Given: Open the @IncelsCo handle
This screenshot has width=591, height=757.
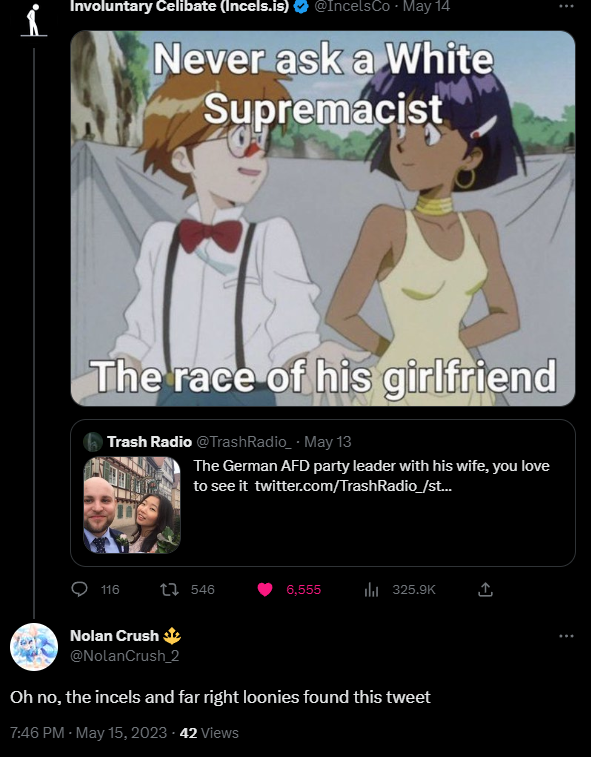Looking at the screenshot, I should [x=352, y=7].
